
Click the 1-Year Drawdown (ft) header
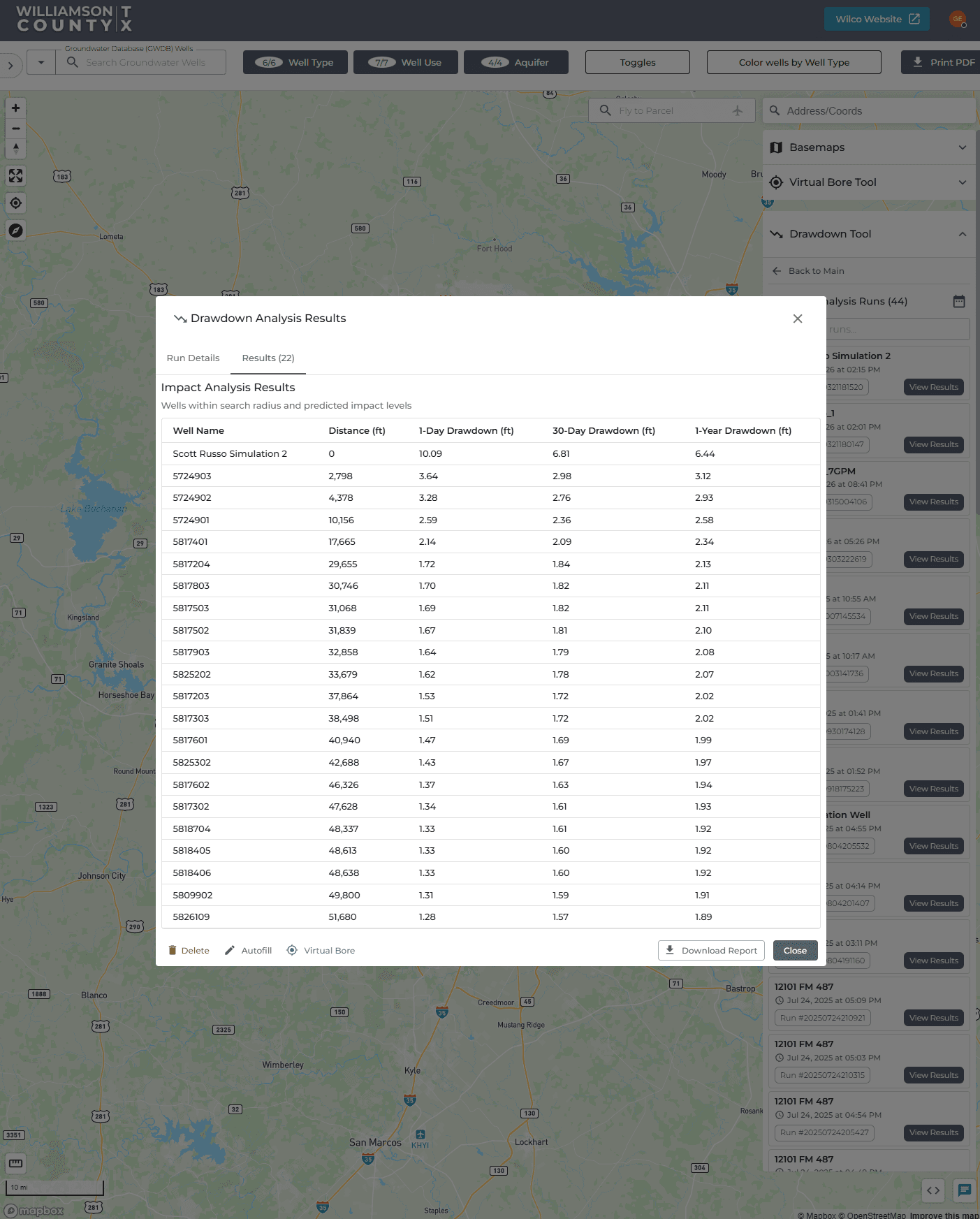point(743,430)
